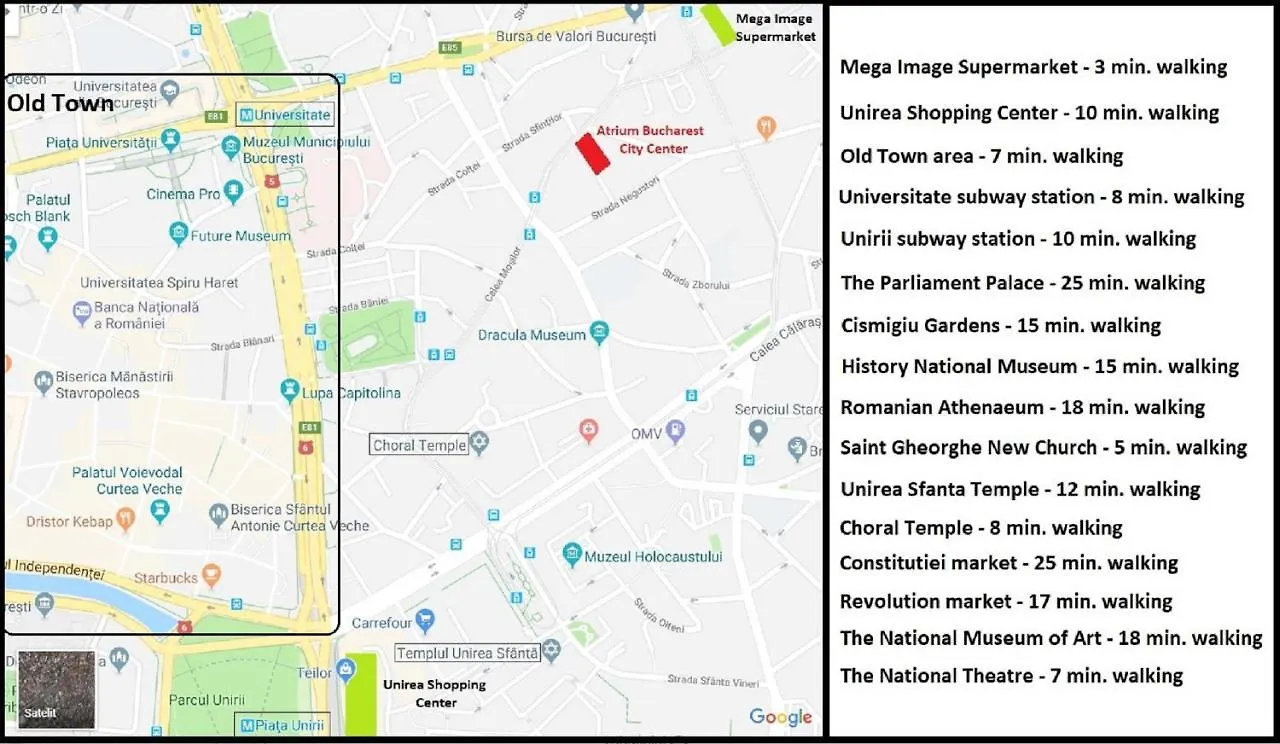Click the Dristor Kebap restaurant icon
1280x744 pixels.
(x=125, y=519)
